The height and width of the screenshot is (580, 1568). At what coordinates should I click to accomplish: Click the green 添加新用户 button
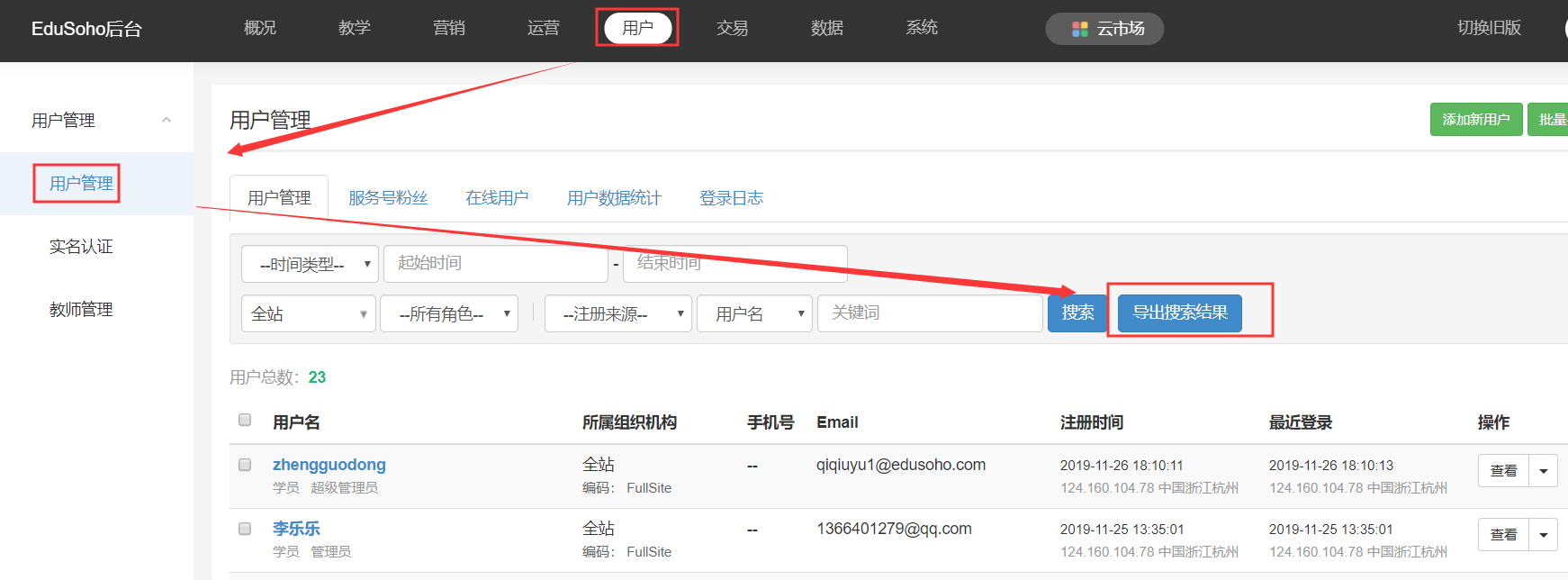(x=1475, y=120)
